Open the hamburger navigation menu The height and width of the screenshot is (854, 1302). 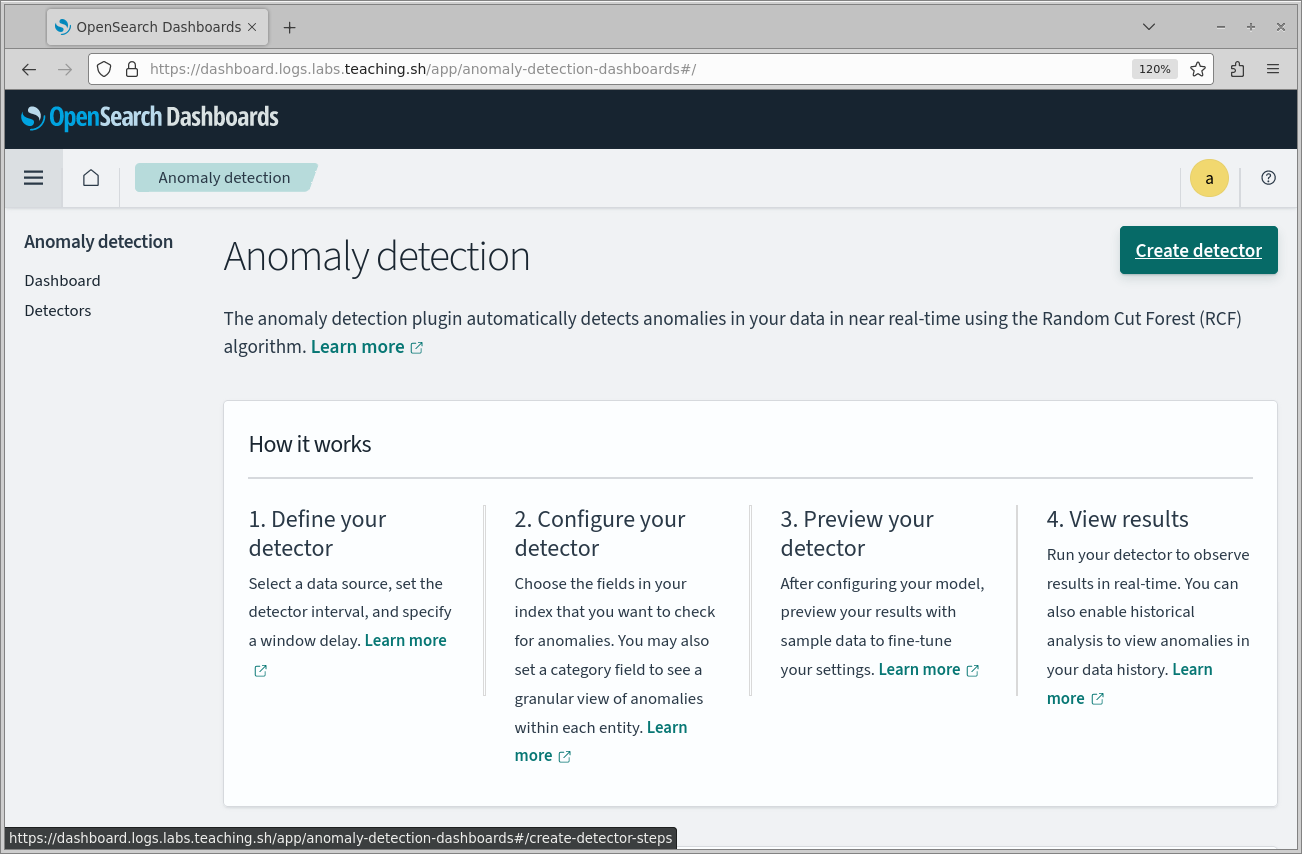pos(33,178)
